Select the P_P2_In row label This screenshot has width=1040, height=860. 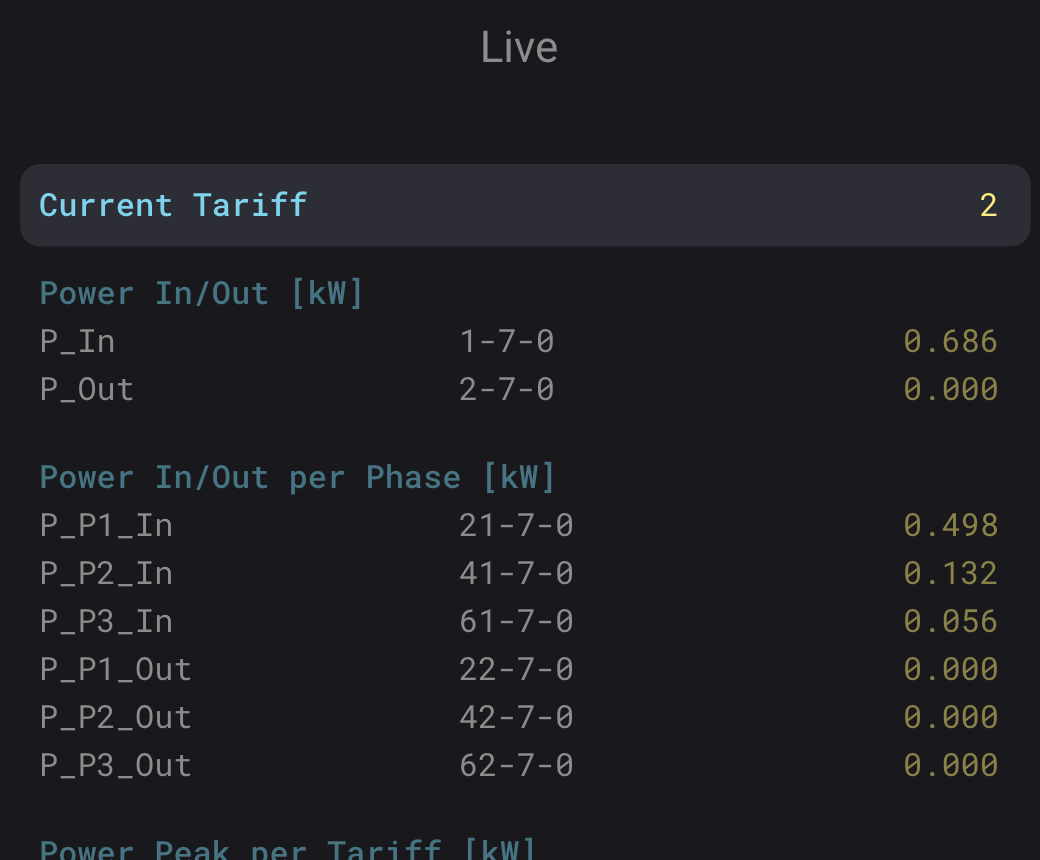[106, 574]
